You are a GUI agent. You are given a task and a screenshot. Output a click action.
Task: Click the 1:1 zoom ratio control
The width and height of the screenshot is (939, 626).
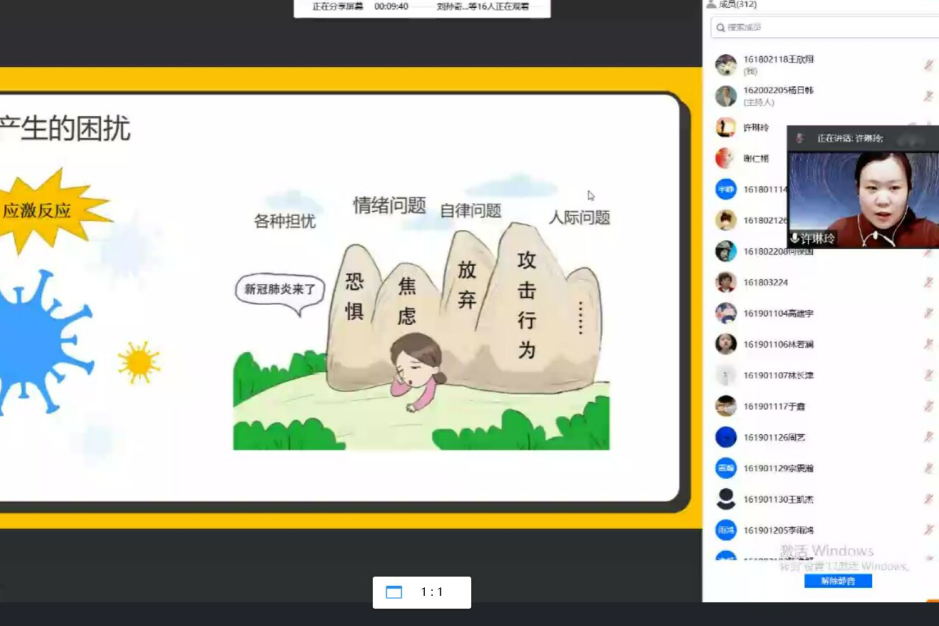(x=432, y=592)
